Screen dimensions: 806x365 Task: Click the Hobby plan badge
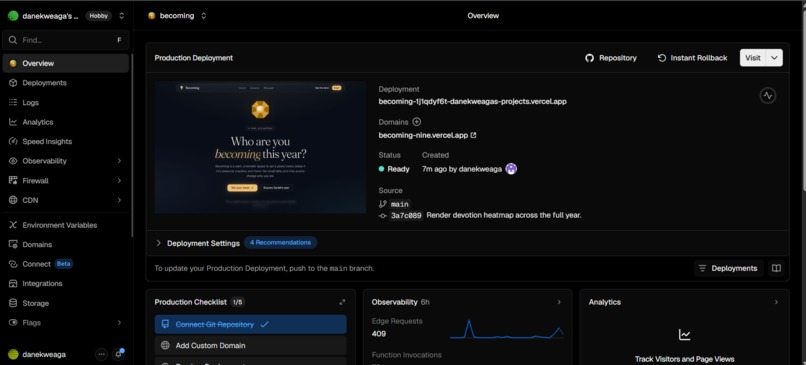(x=99, y=16)
